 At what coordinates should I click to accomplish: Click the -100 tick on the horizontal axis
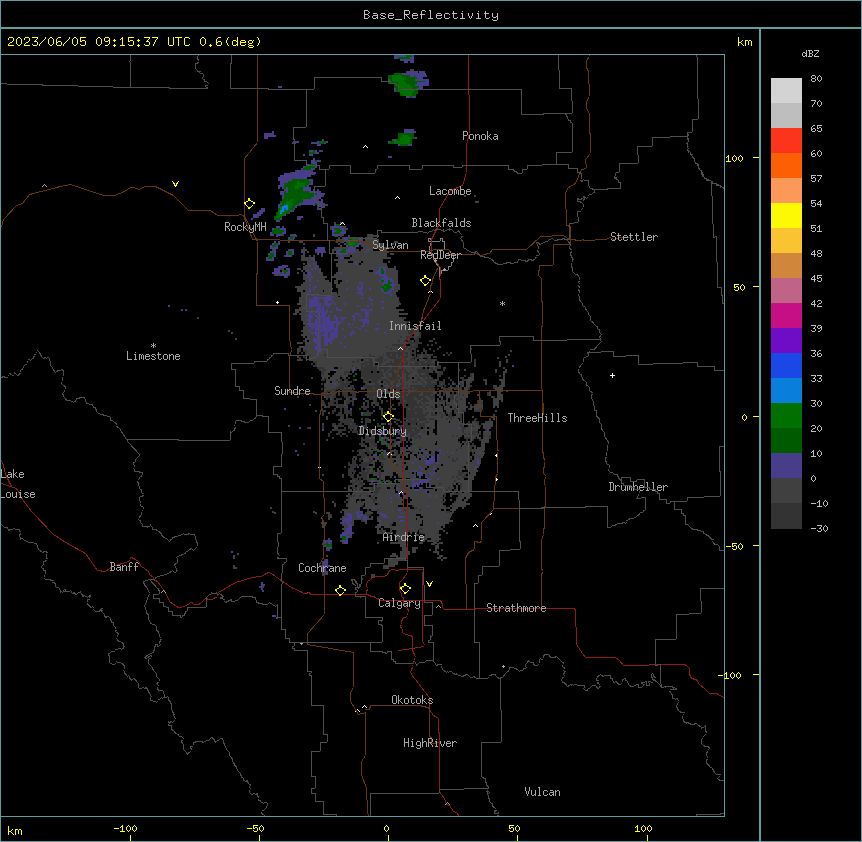click(125, 828)
